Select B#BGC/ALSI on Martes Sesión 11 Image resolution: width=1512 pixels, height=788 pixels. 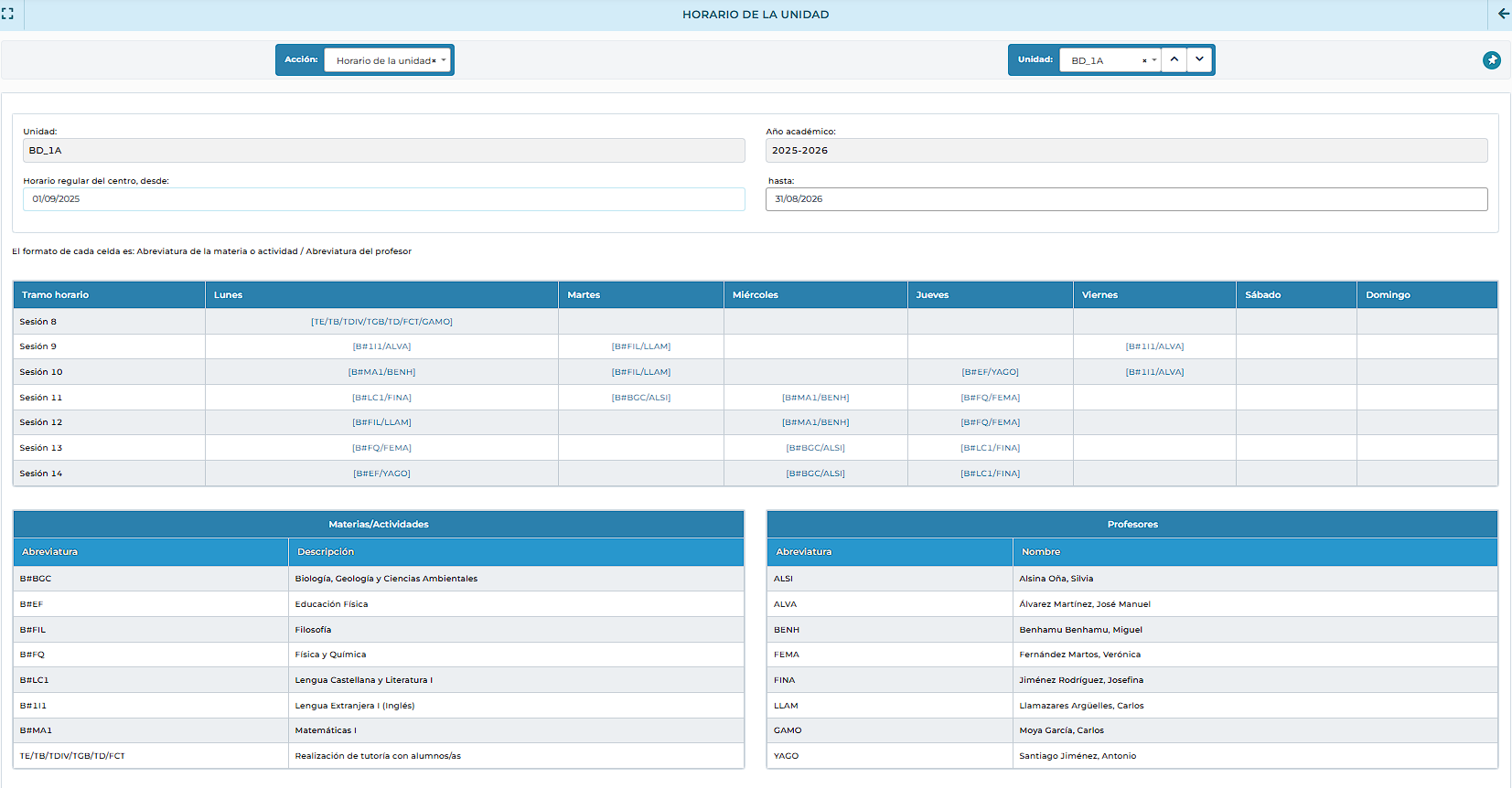(x=640, y=398)
